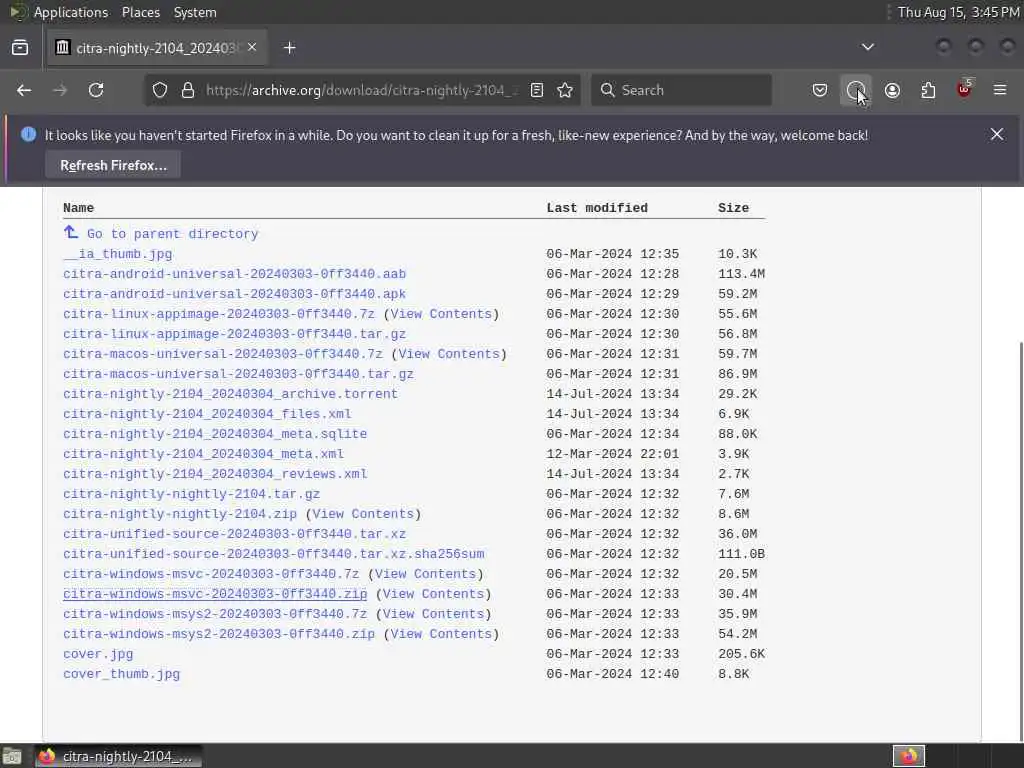This screenshot has height=768, width=1024.
Task: Click the toolbar button under the cursor
Action: click(856, 90)
